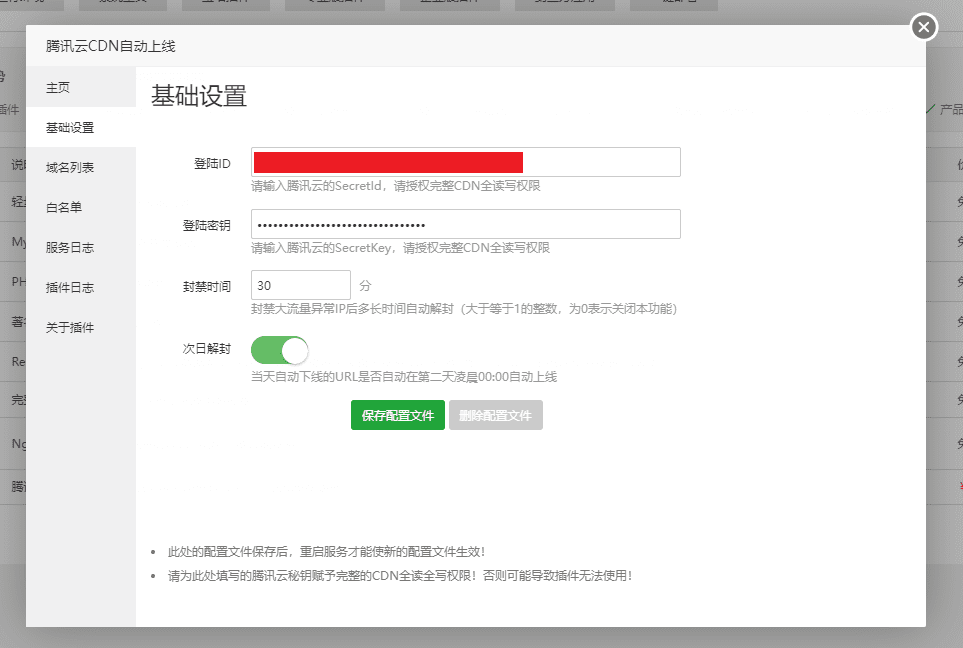
Task: Toggle the 次日解封 switch off
Action: (279, 350)
